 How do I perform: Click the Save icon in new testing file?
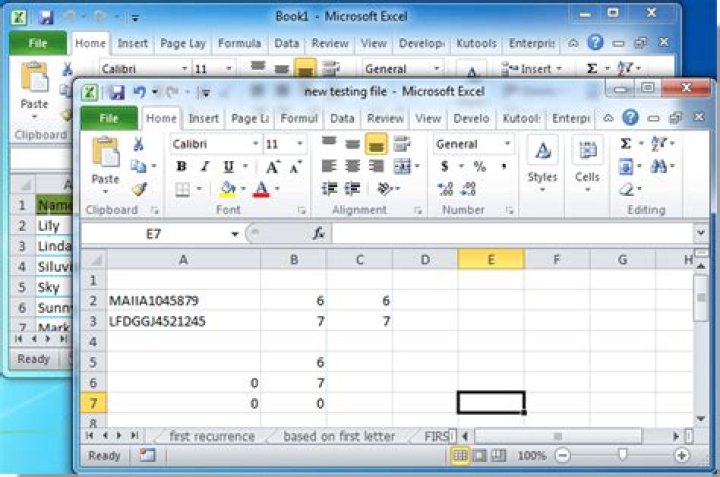[x=117, y=92]
